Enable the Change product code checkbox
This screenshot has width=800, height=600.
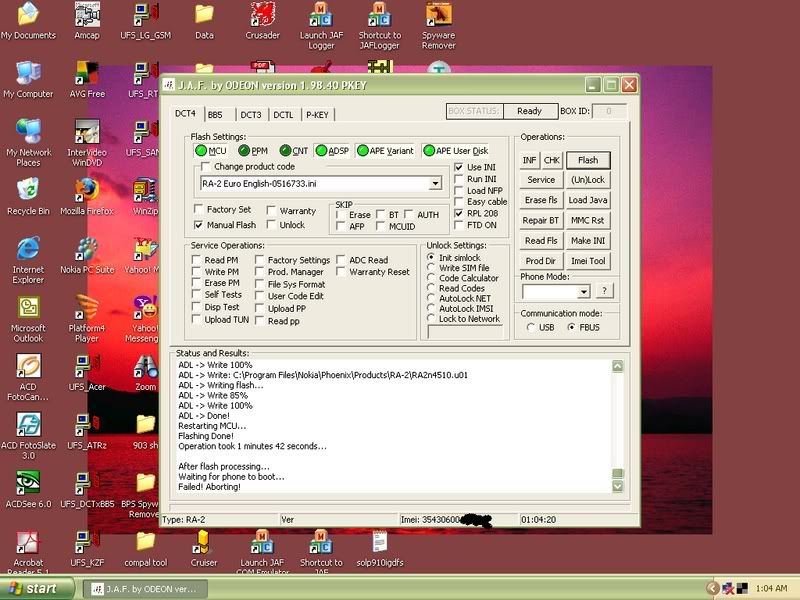click(206, 166)
